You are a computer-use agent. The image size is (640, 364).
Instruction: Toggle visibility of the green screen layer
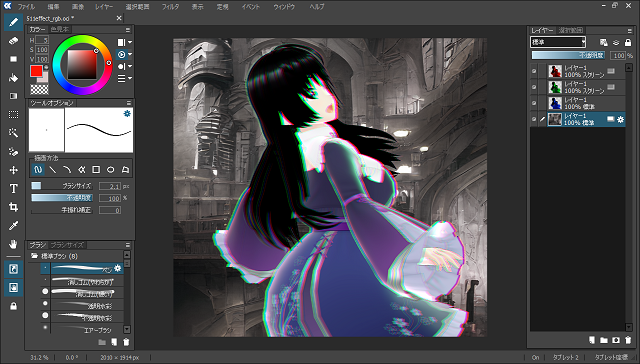coord(534,87)
